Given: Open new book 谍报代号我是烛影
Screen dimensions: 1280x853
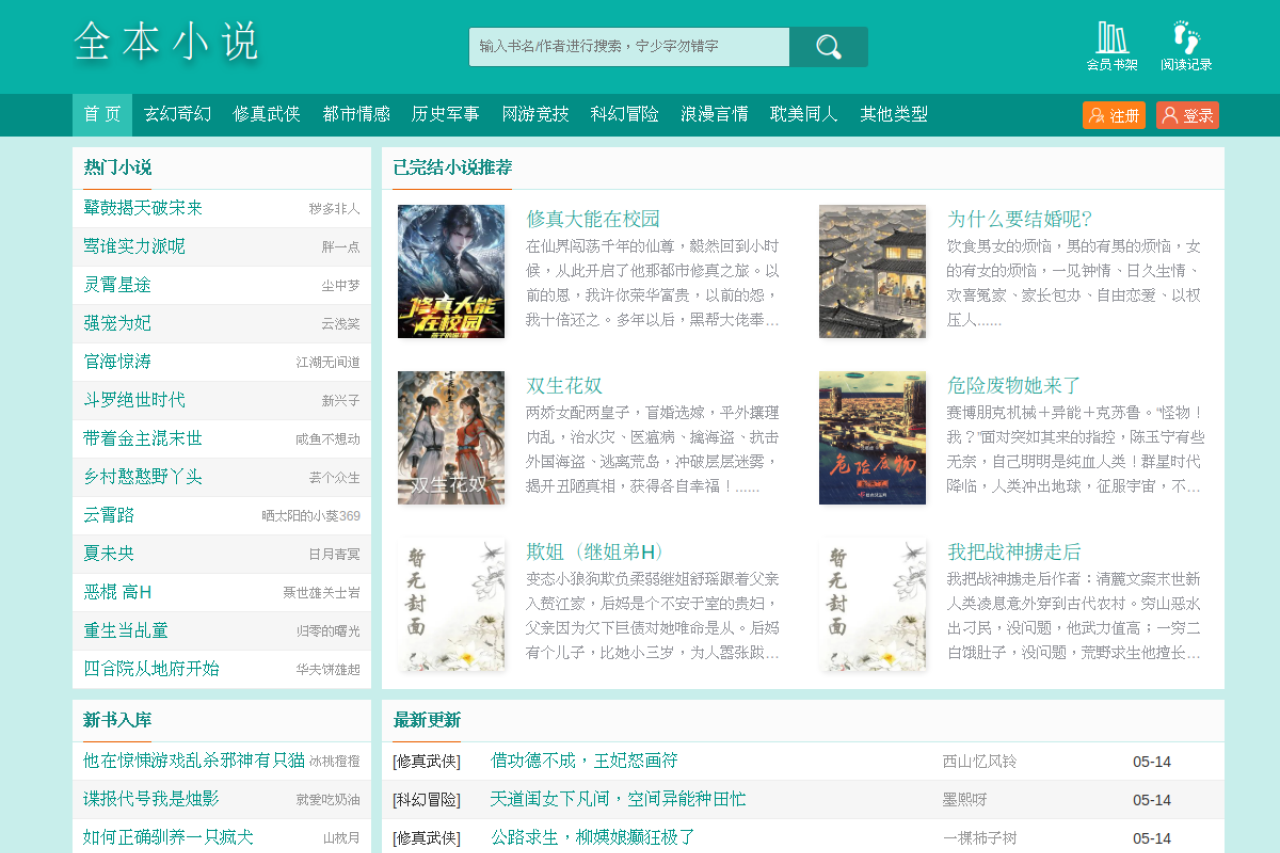Looking at the screenshot, I should pos(151,799).
